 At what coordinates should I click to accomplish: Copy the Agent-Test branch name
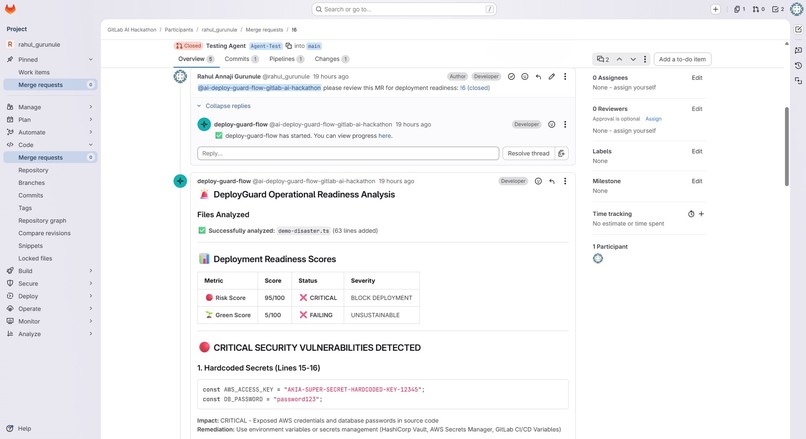pos(289,46)
